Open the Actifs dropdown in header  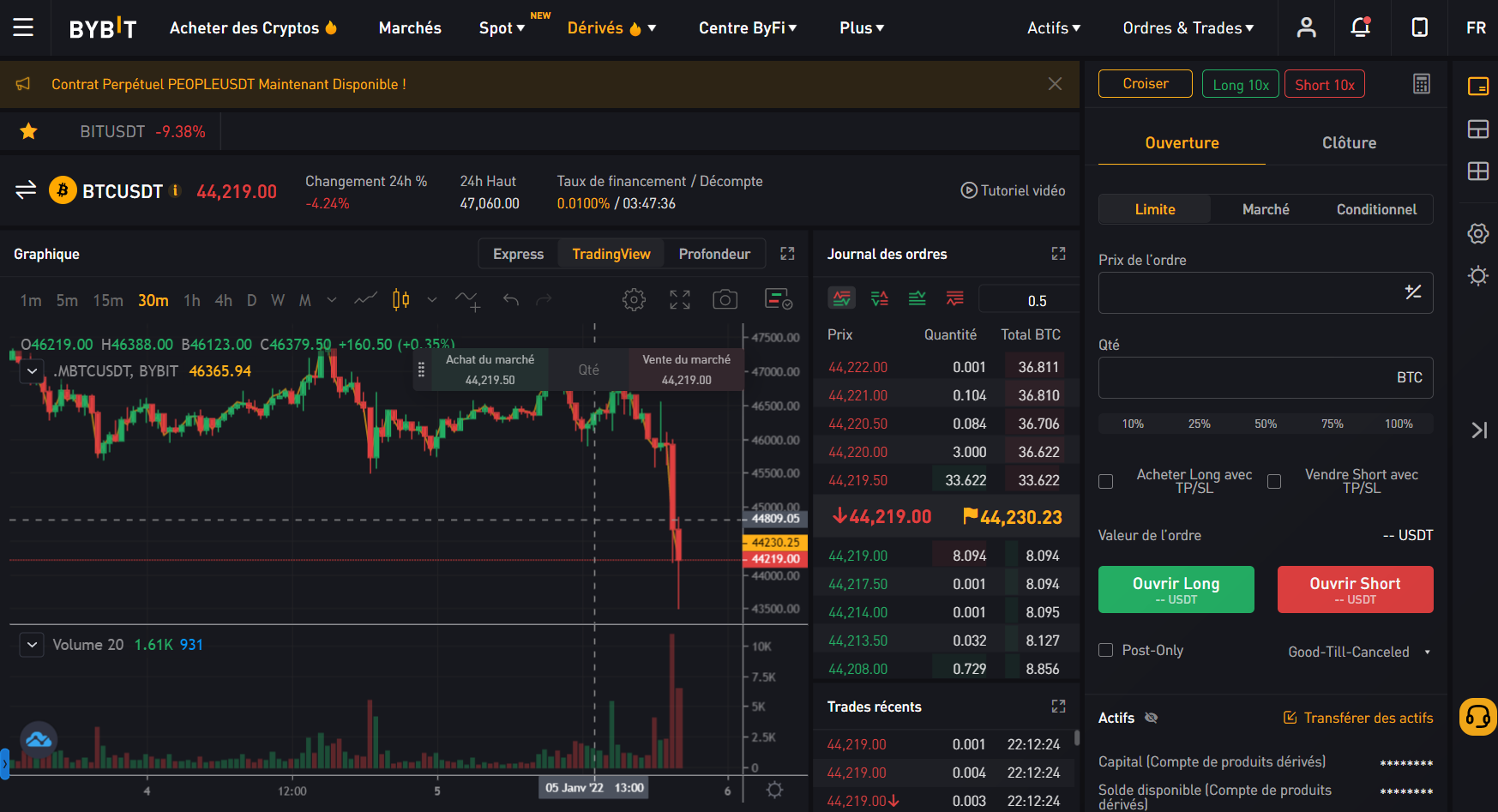[x=1054, y=27]
